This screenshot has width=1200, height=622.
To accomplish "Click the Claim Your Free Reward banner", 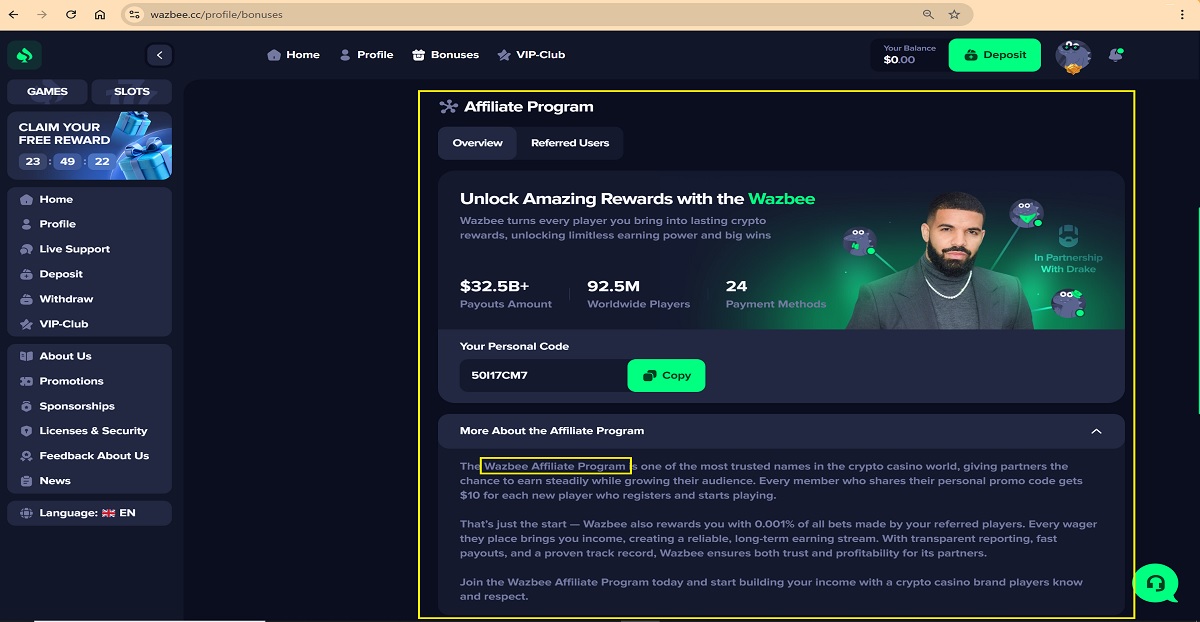I will (x=89, y=145).
